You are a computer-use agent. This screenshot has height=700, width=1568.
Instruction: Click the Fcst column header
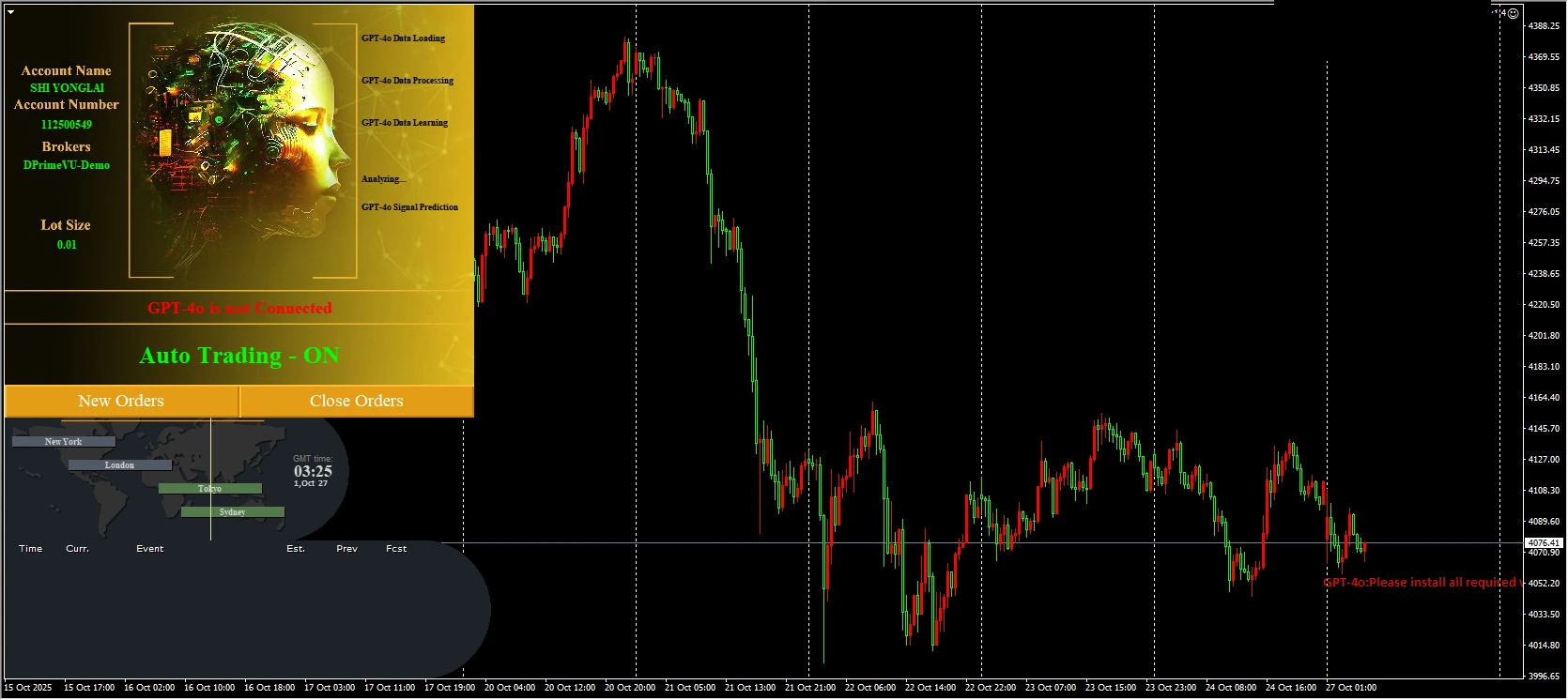point(396,549)
